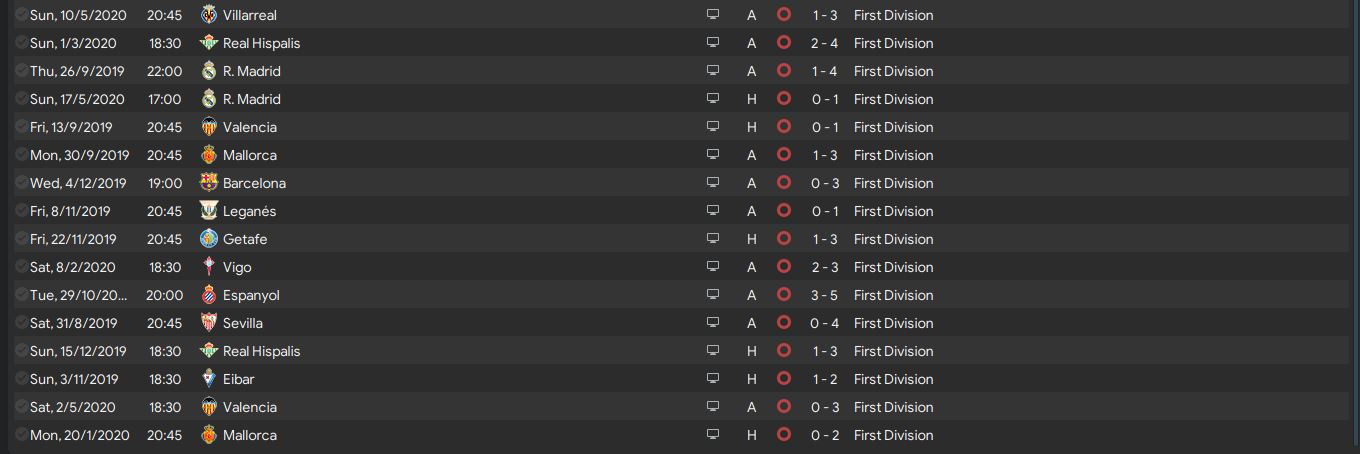This screenshot has height=454, width=1360.
Task: Open the 3 - 5 score against Espanyol
Action: pyautogui.click(x=825, y=295)
